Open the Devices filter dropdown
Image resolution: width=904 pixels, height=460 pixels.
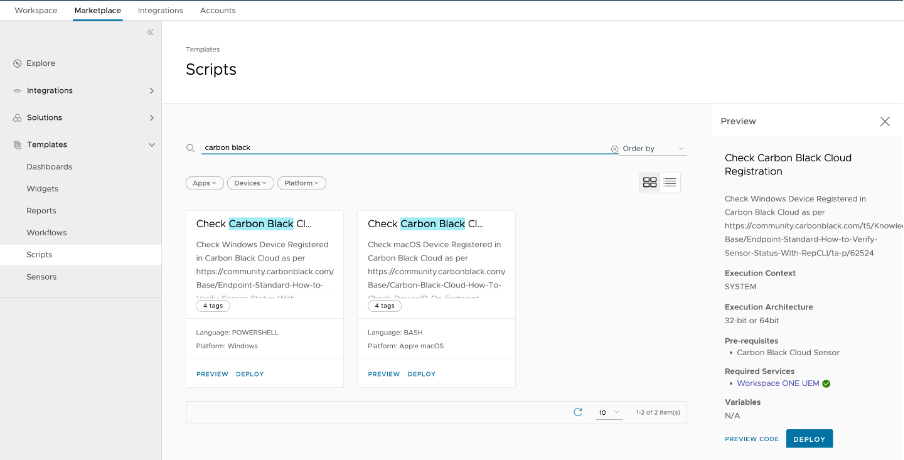pyautogui.click(x=250, y=183)
